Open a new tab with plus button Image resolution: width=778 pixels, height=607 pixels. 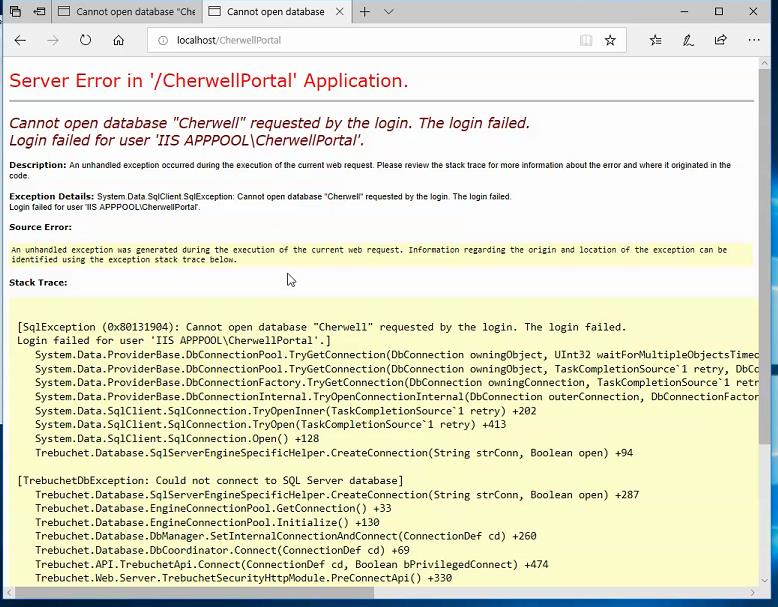click(x=365, y=12)
